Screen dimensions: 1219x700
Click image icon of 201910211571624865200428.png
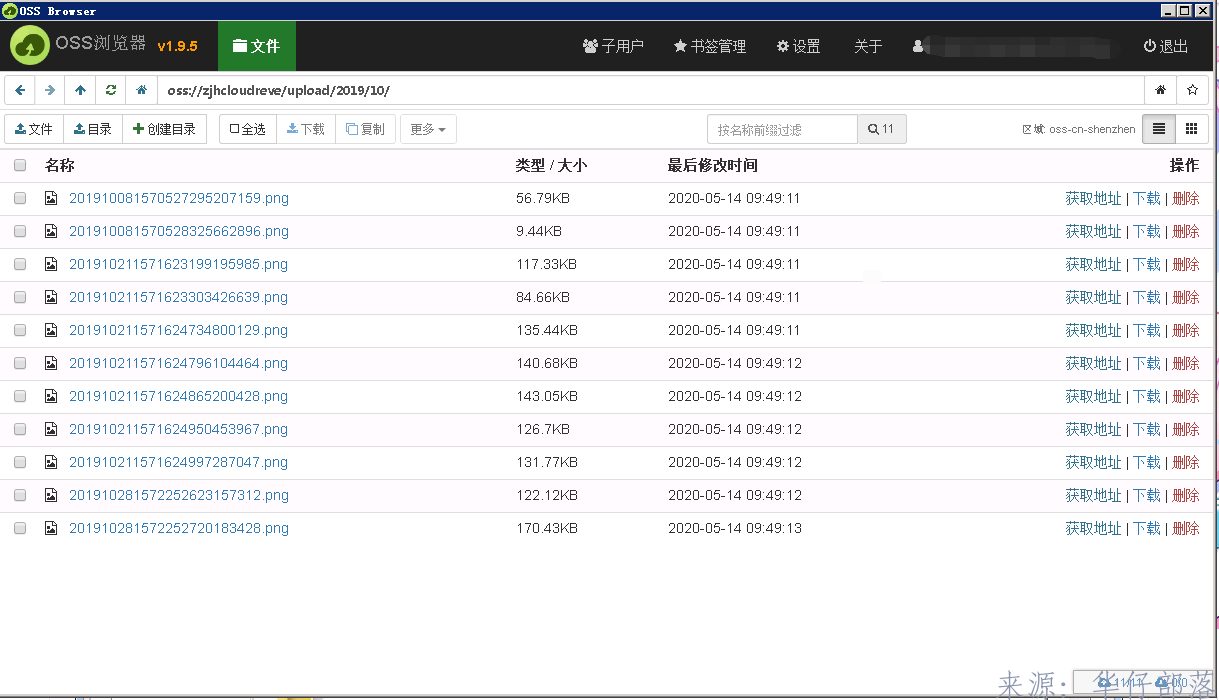51,396
